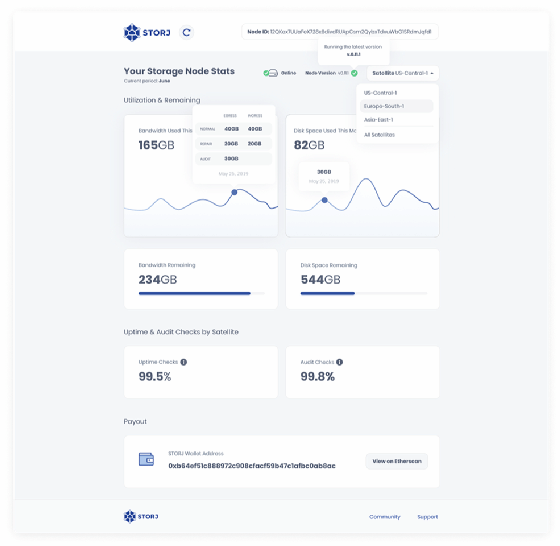Click the online status node icon
This screenshot has height=546, width=560.
pyautogui.click(x=271, y=73)
